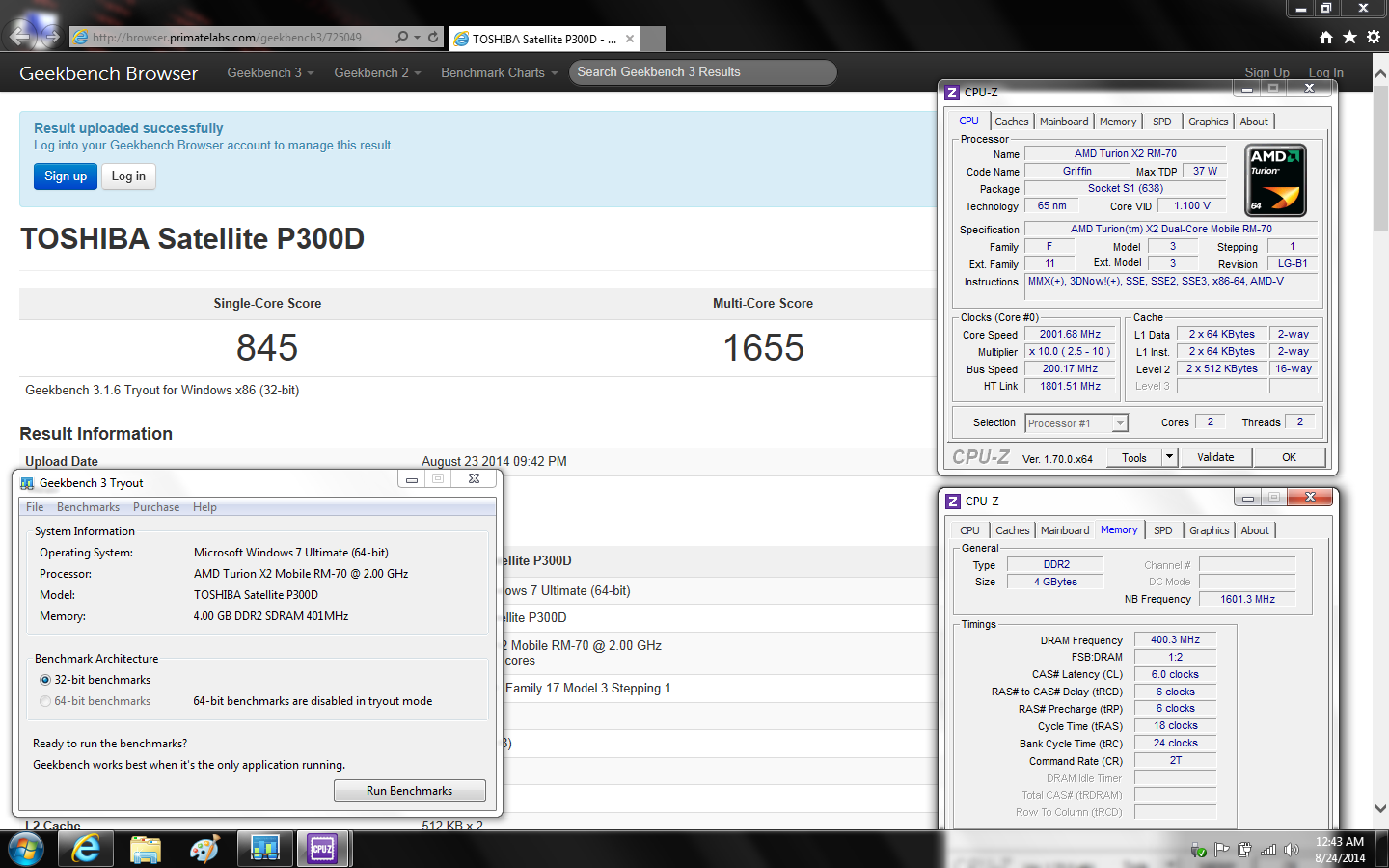Click the Geekbench 3 Tryout title bar icon
Screen dimensions: 1389x868
[x=27, y=482]
